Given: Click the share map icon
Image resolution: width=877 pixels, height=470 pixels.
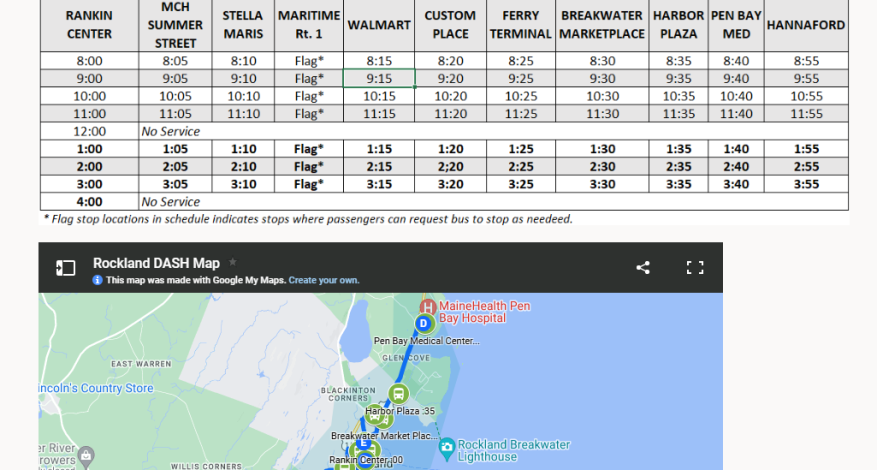Looking at the screenshot, I should click(x=643, y=268).
